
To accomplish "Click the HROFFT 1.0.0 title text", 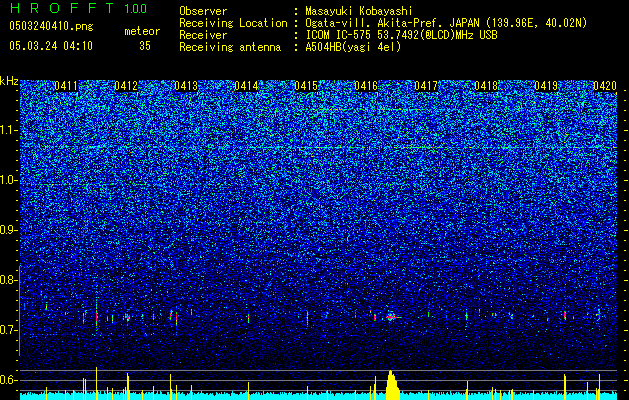I will click(78, 8).
